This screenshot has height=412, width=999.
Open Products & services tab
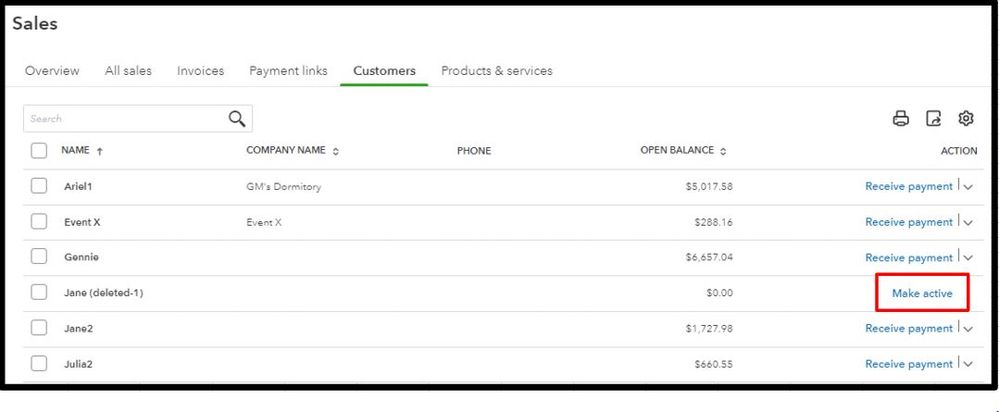[x=497, y=71]
